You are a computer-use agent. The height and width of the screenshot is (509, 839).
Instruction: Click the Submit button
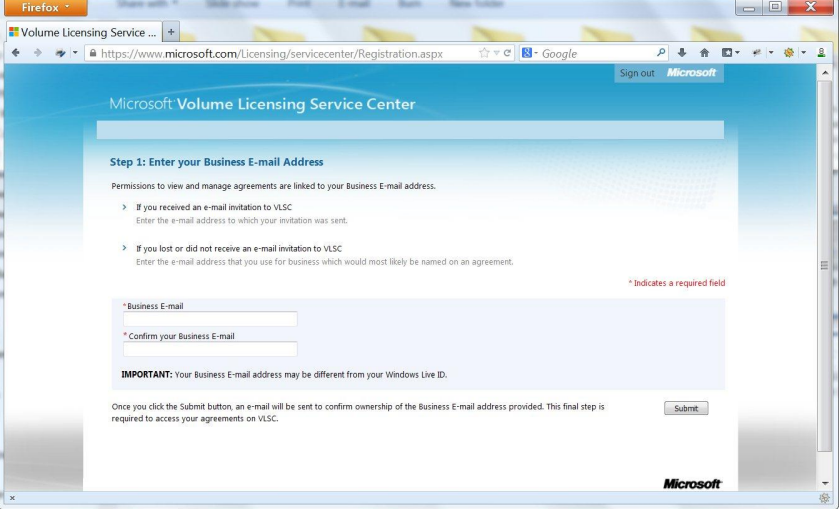[686, 408]
